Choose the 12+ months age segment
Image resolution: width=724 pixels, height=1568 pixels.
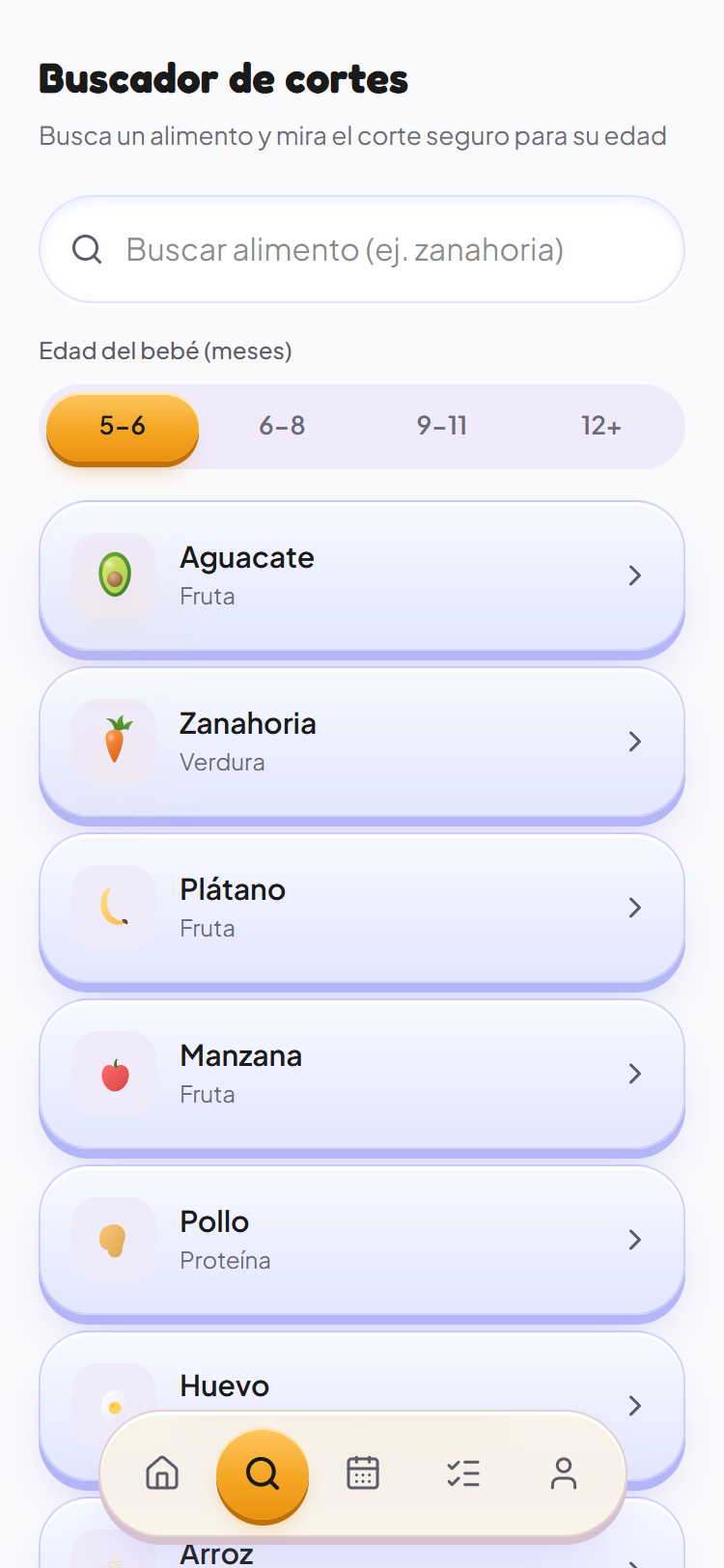pos(601,426)
